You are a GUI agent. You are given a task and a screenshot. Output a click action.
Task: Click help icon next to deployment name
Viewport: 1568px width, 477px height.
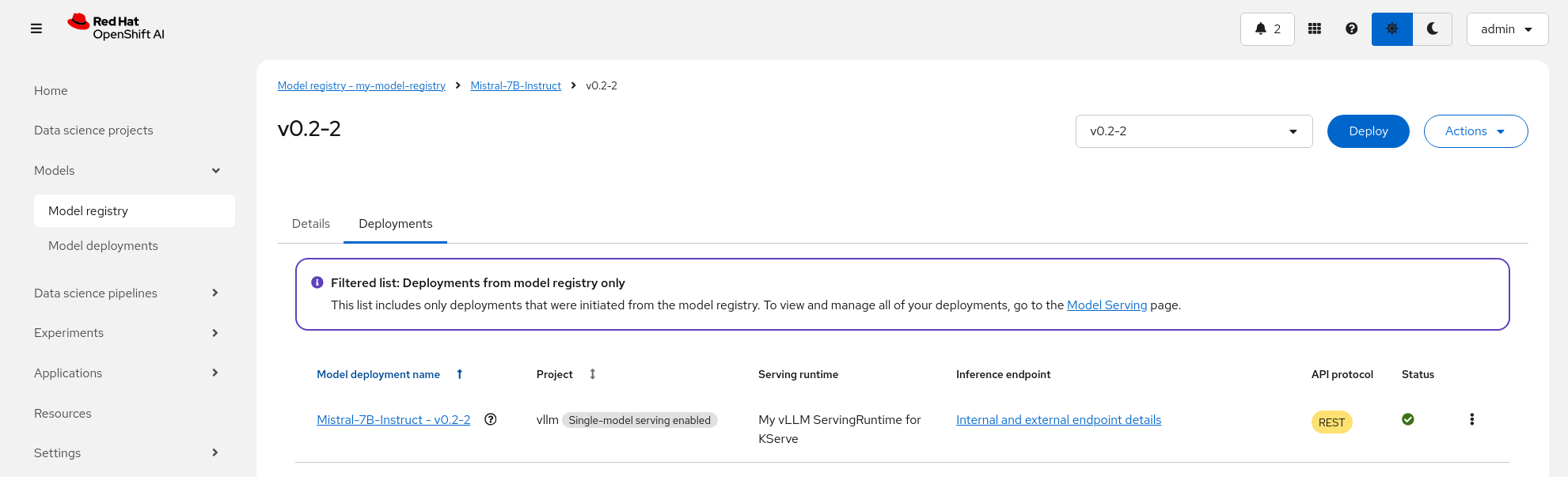[x=491, y=419]
